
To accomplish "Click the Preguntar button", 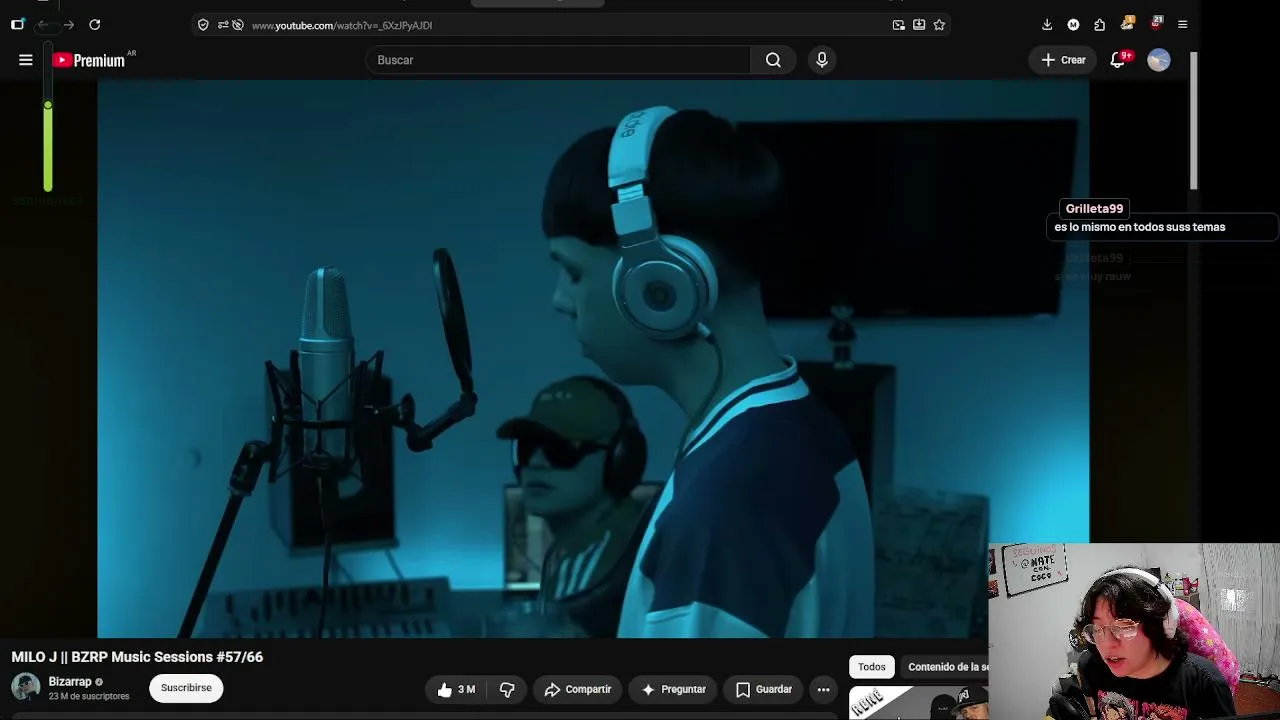I will coord(674,689).
